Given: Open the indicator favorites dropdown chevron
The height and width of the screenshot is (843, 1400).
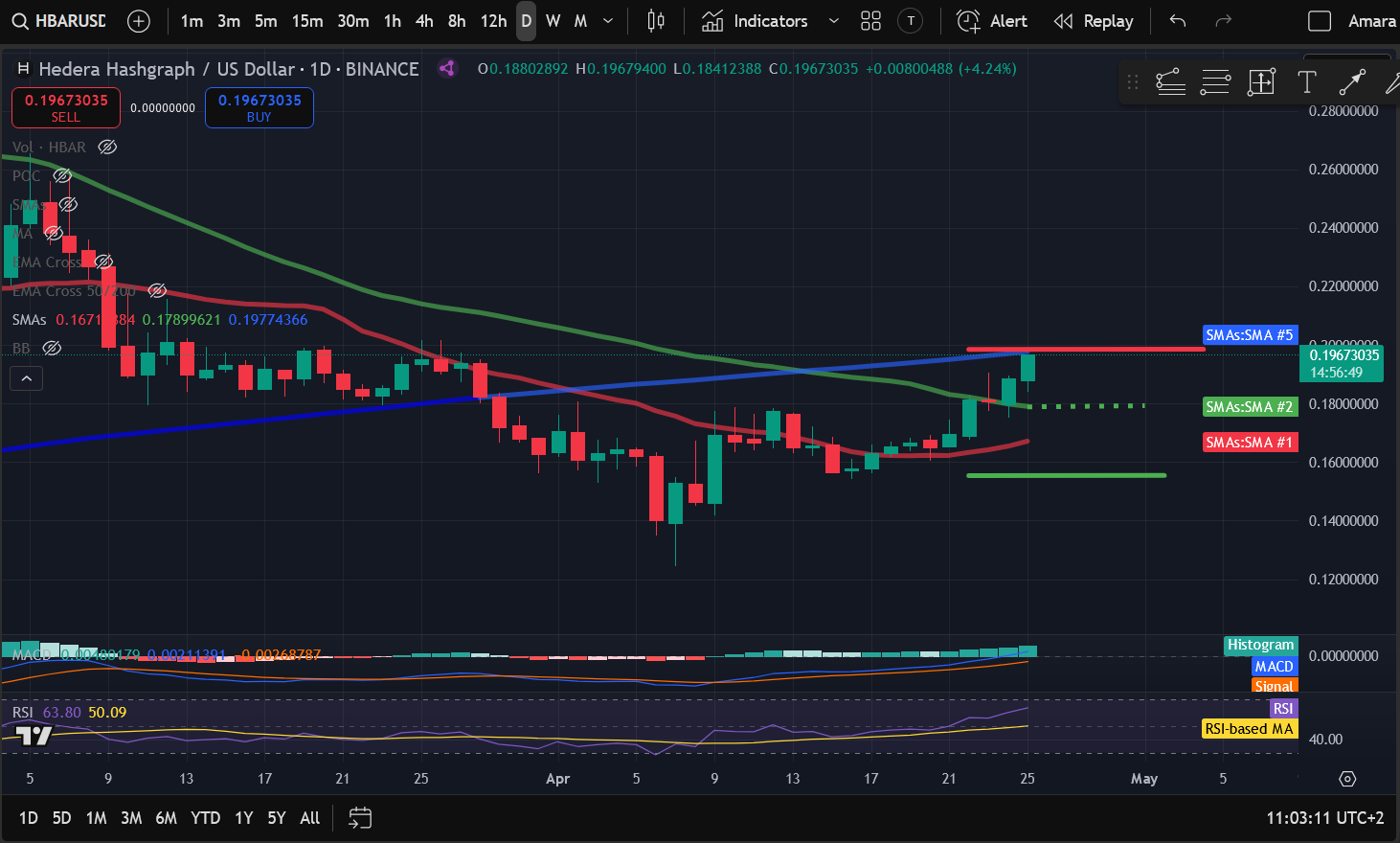Looking at the screenshot, I should tap(833, 21).
